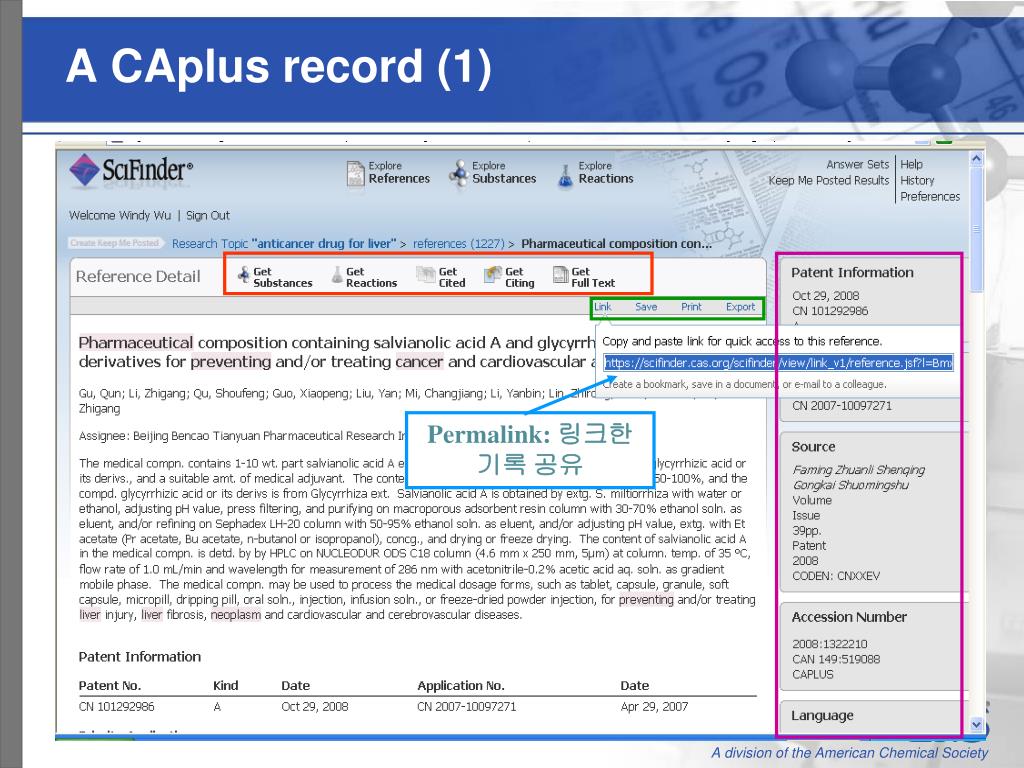Click scrollbar up arrow
Viewport: 1024px width, 768px height.
tap(976, 158)
